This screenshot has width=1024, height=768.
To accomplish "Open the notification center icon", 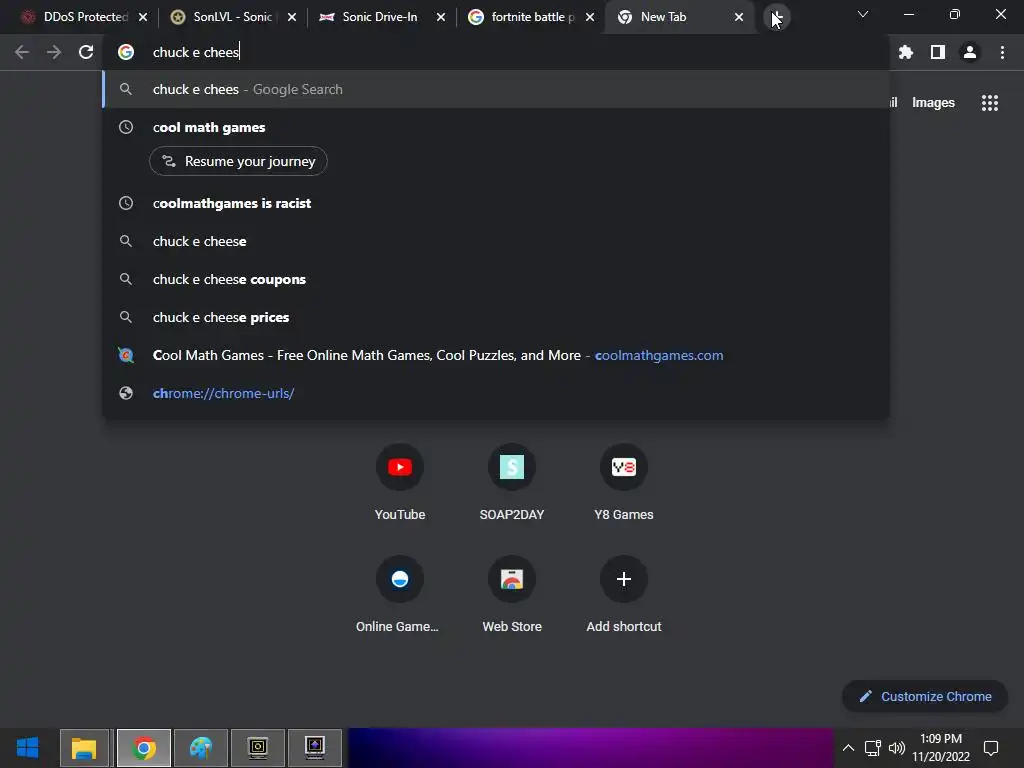I will click(x=991, y=748).
